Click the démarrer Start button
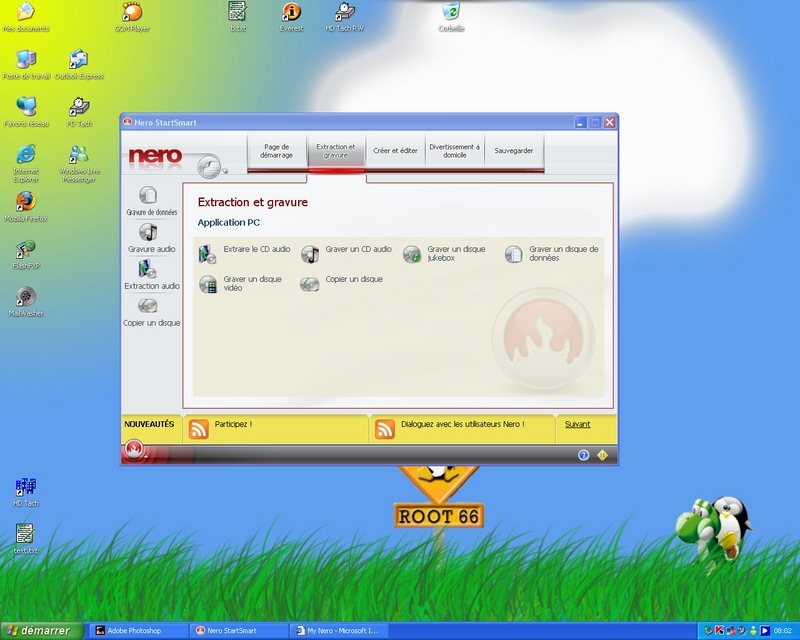 (42, 631)
